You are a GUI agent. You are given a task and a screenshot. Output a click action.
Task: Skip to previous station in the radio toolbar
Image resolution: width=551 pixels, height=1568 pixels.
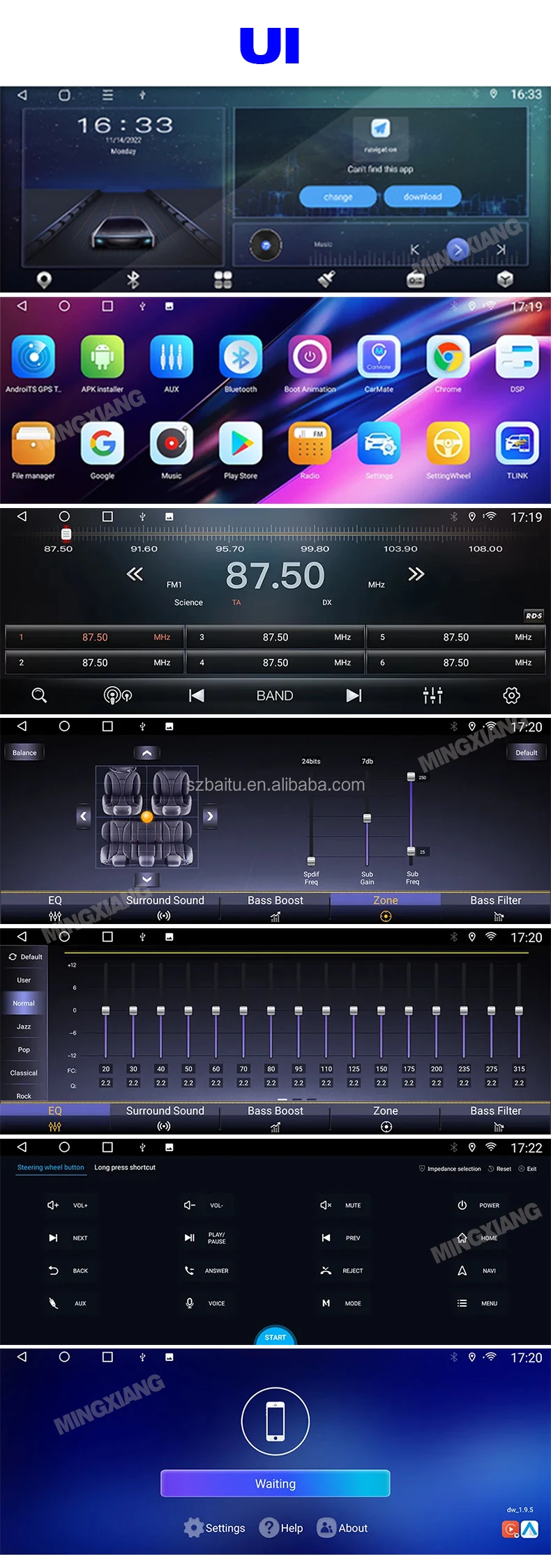click(197, 695)
